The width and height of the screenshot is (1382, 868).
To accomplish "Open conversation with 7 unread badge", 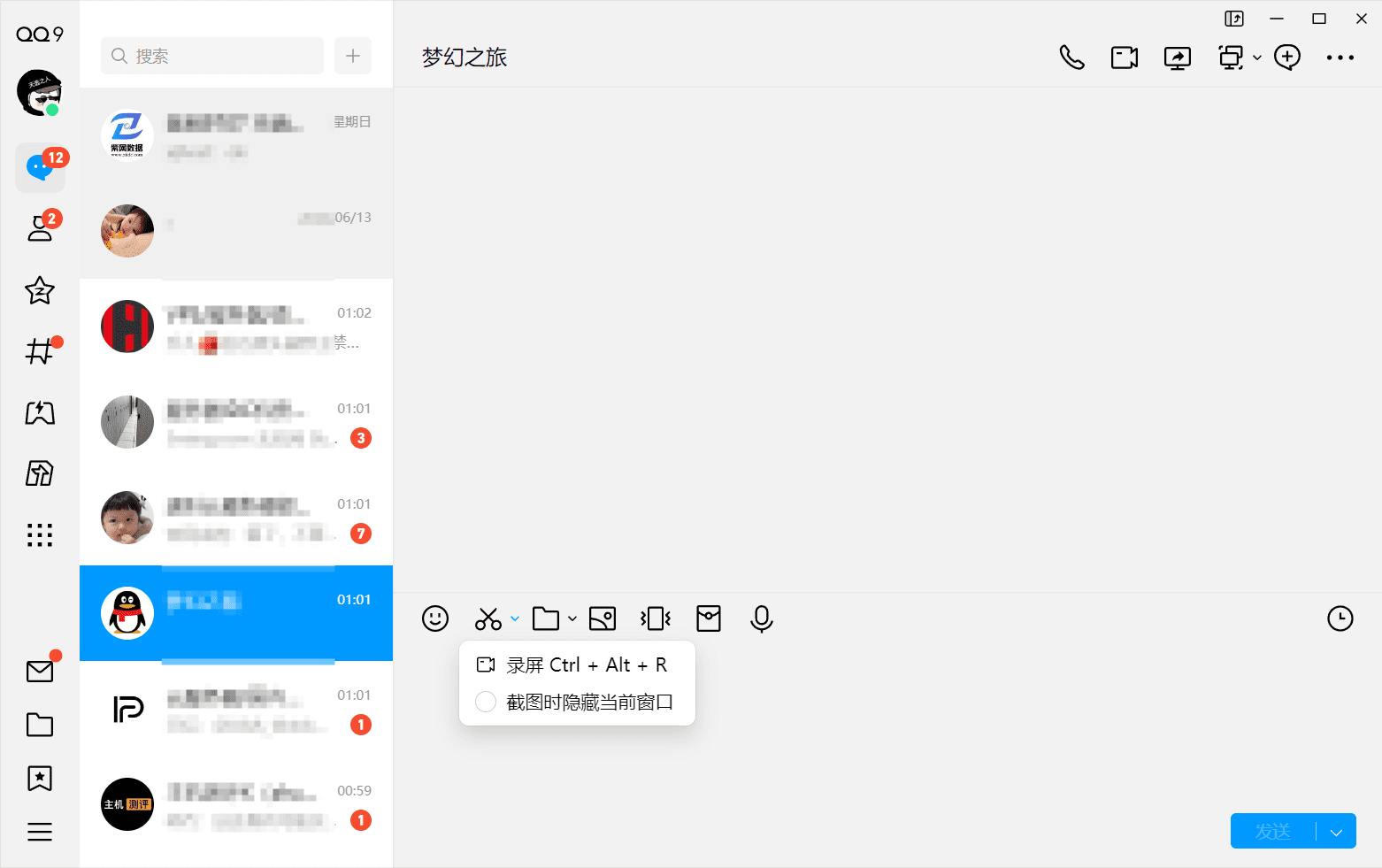I will click(236, 518).
